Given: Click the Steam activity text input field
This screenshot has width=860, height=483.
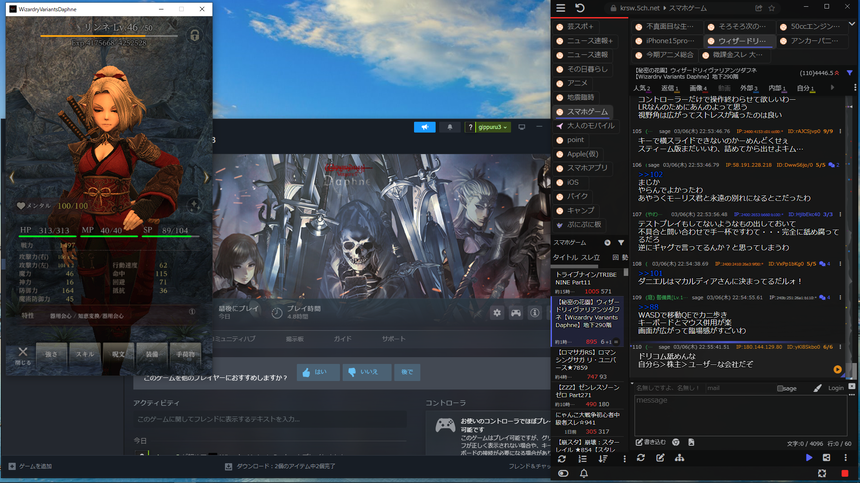Looking at the screenshot, I should (270, 419).
